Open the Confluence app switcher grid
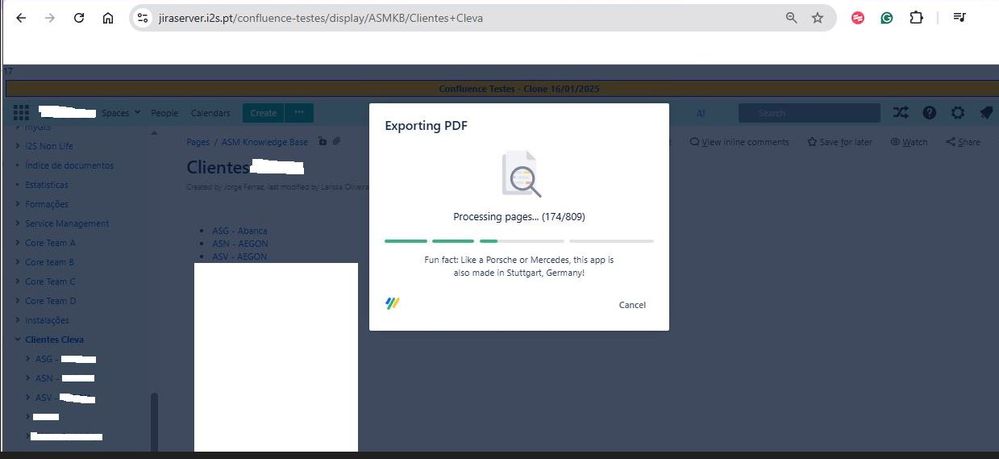This screenshot has height=459, width=999. click(x=21, y=113)
